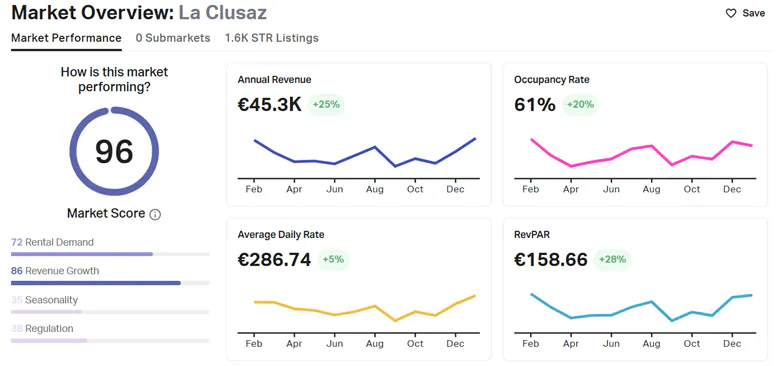This screenshot has width=780, height=366.
Task: Click the +25% Annual Revenue badge
Action: 326,104
